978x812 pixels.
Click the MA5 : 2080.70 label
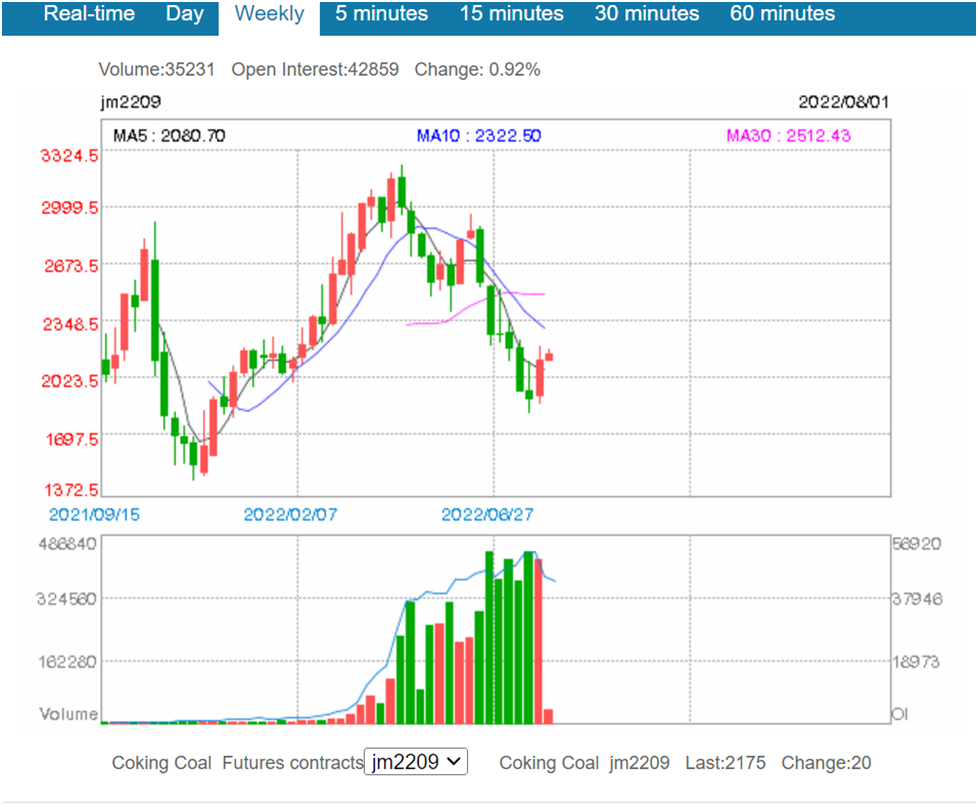pos(169,135)
